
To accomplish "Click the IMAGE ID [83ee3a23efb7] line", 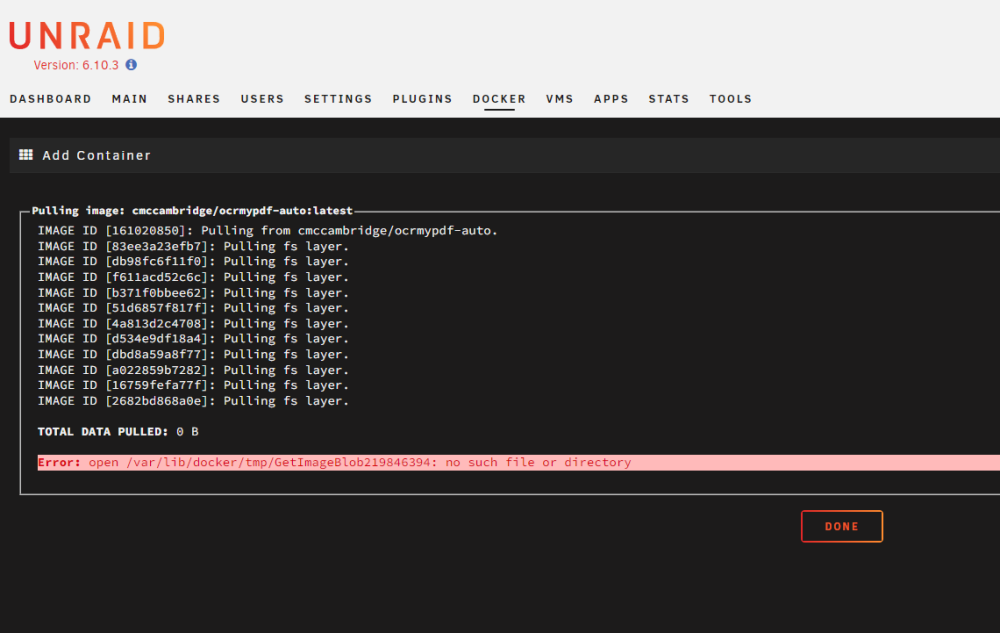I will [193, 246].
